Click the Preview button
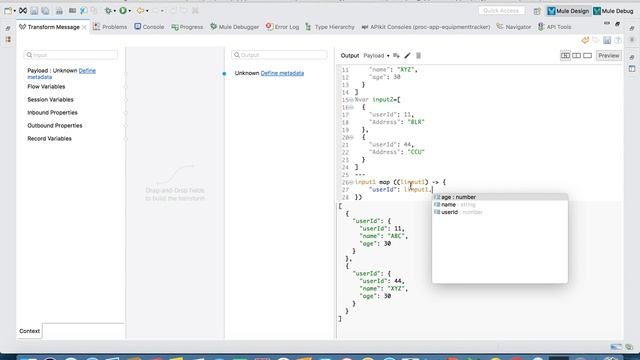Screen dimensions: 640x360 tap(609, 56)
